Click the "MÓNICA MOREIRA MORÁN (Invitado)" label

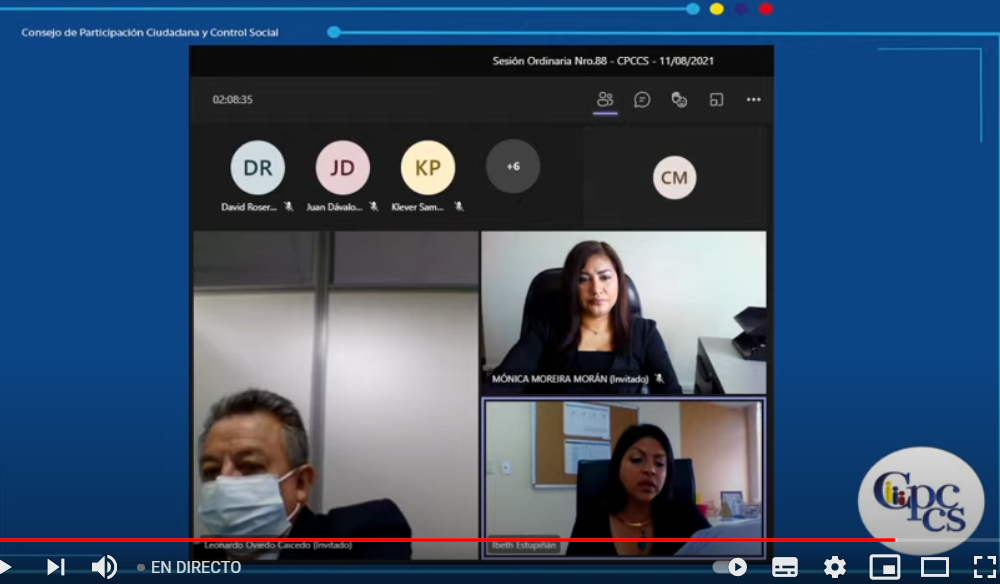pos(570,379)
